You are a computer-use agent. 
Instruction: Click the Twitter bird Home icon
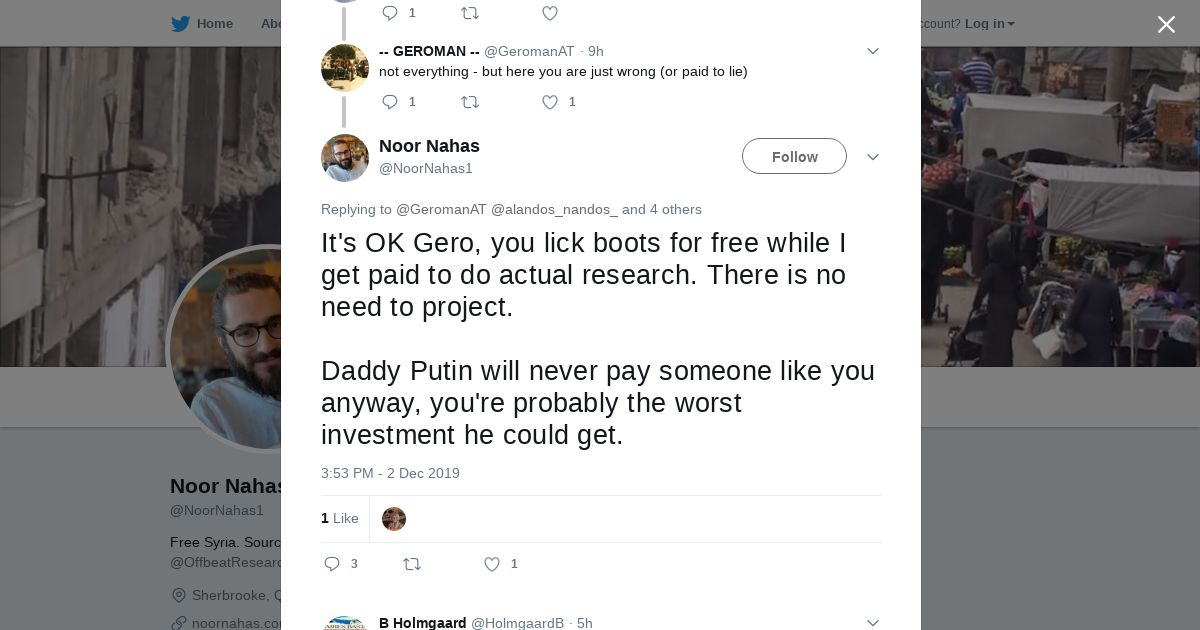180,24
